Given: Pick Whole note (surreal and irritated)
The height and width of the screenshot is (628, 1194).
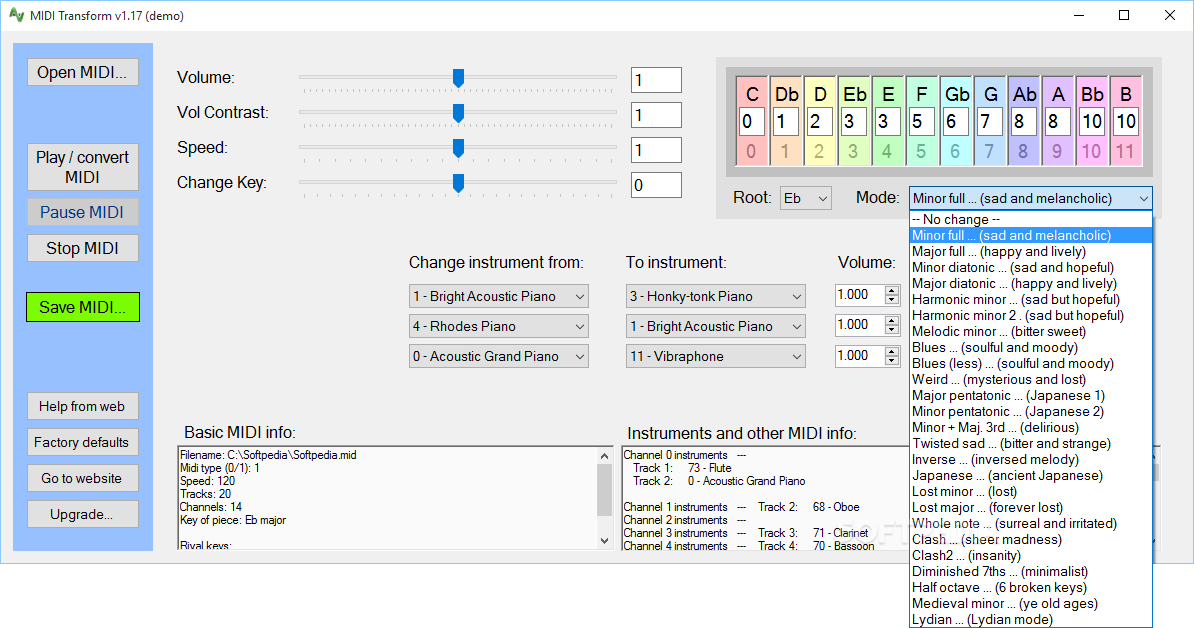Looking at the screenshot, I should 1031,523.
